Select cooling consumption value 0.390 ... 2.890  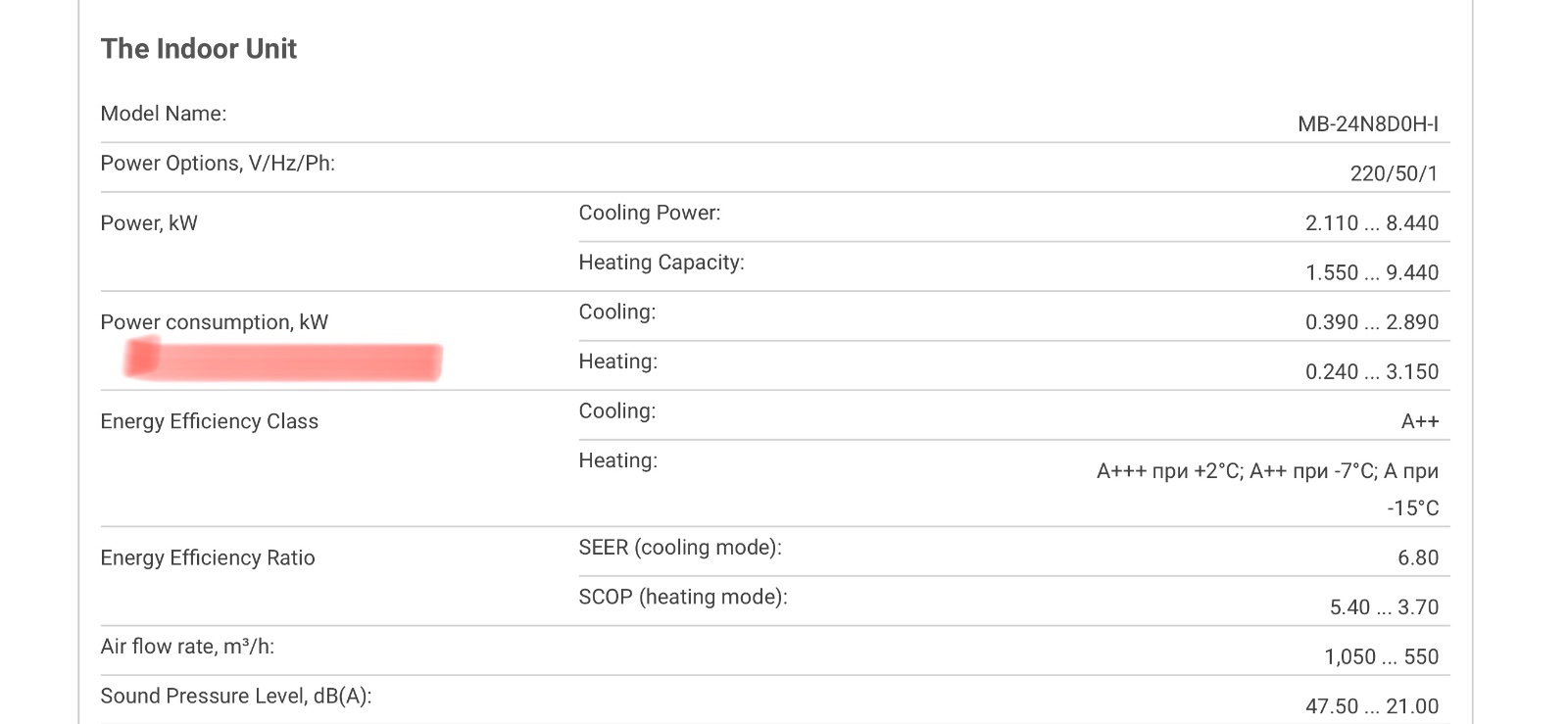(1372, 322)
